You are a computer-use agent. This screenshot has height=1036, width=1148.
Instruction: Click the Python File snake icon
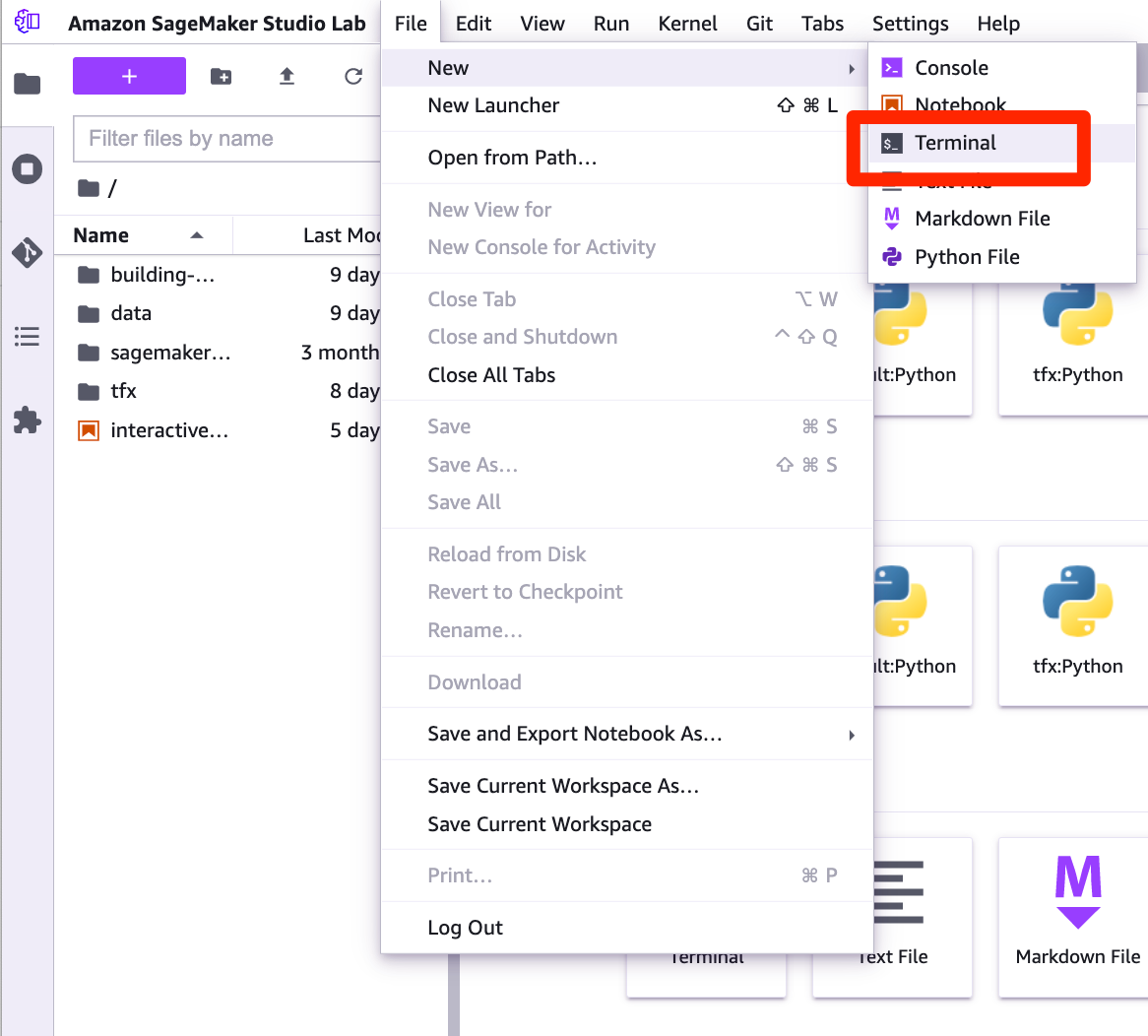[891, 257]
